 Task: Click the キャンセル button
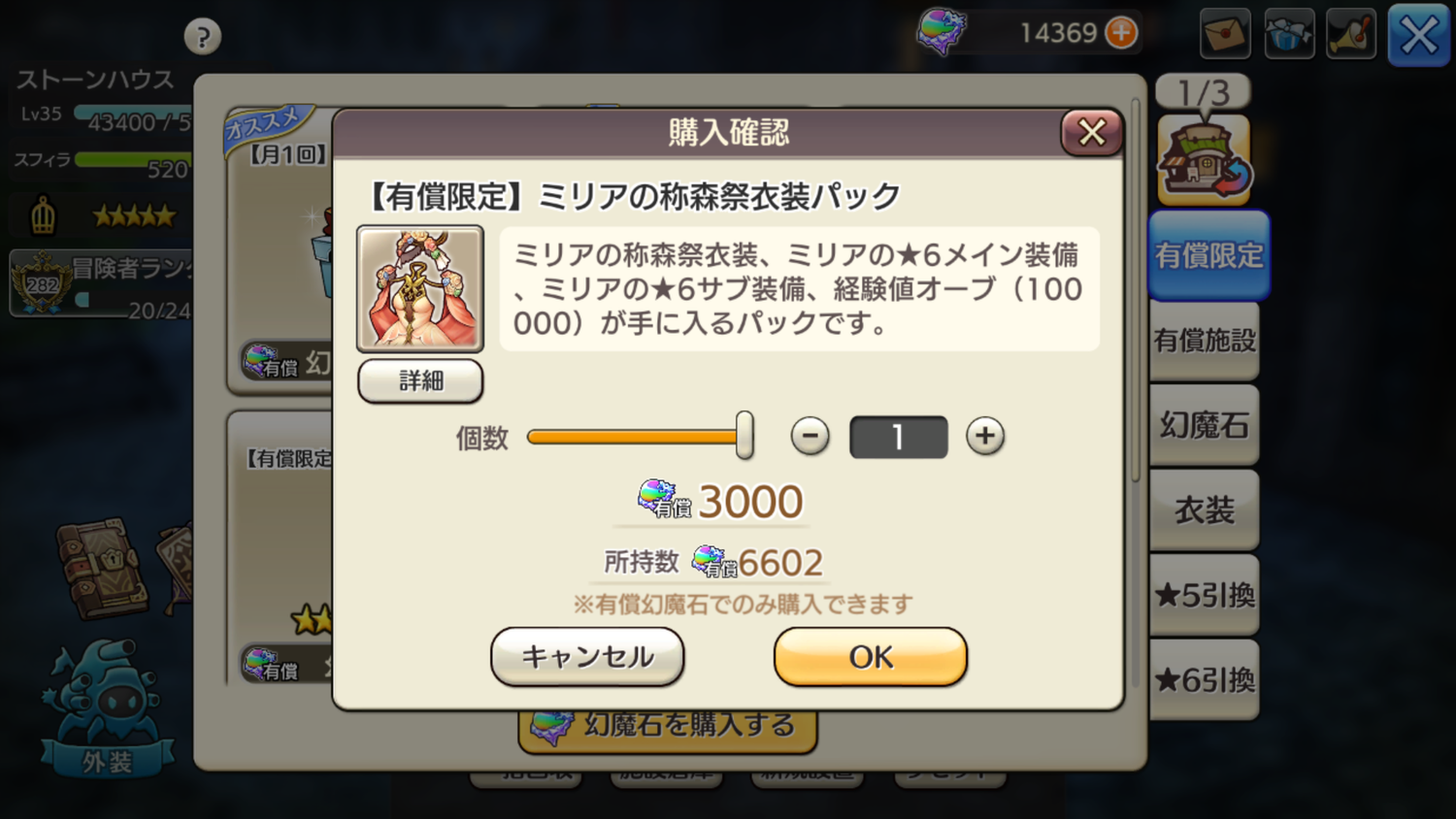pyautogui.click(x=587, y=657)
